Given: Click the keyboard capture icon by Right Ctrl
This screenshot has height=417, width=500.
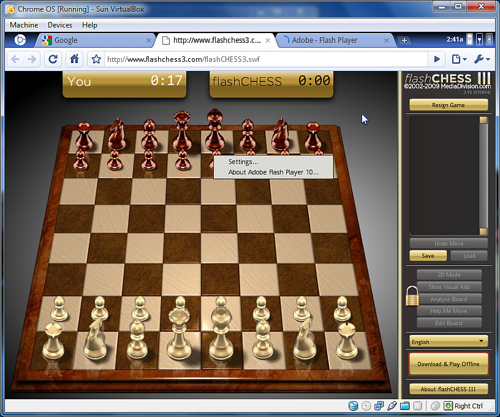Looking at the screenshot, I should click(448, 406).
